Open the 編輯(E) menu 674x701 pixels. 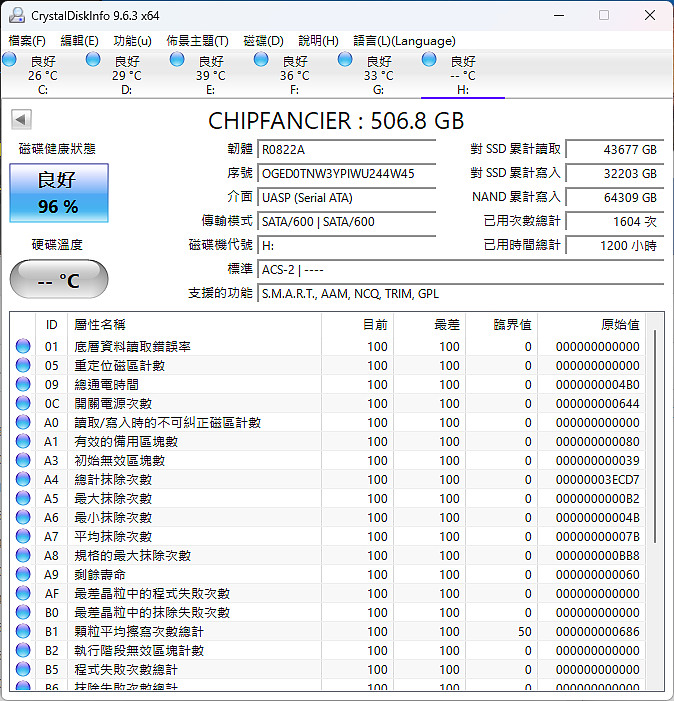[x=79, y=41]
